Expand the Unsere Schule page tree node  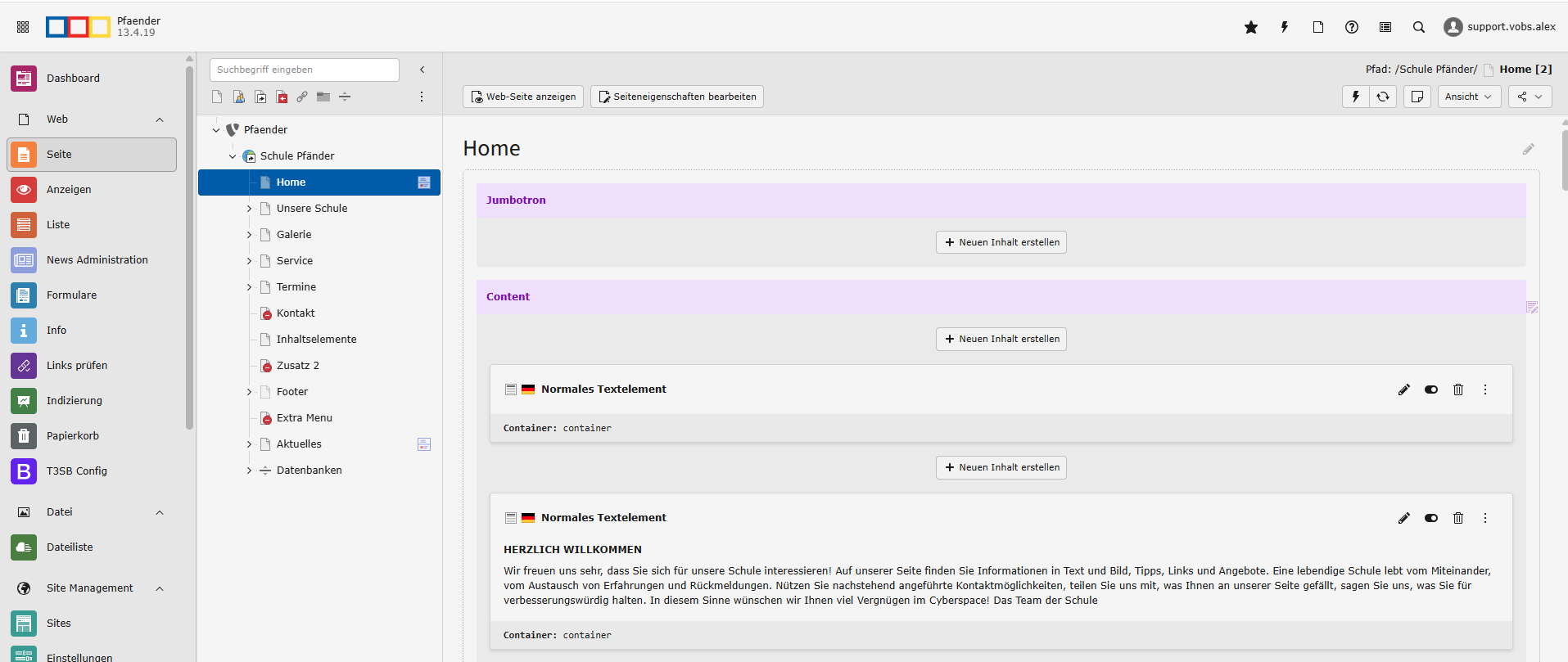[249, 209]
